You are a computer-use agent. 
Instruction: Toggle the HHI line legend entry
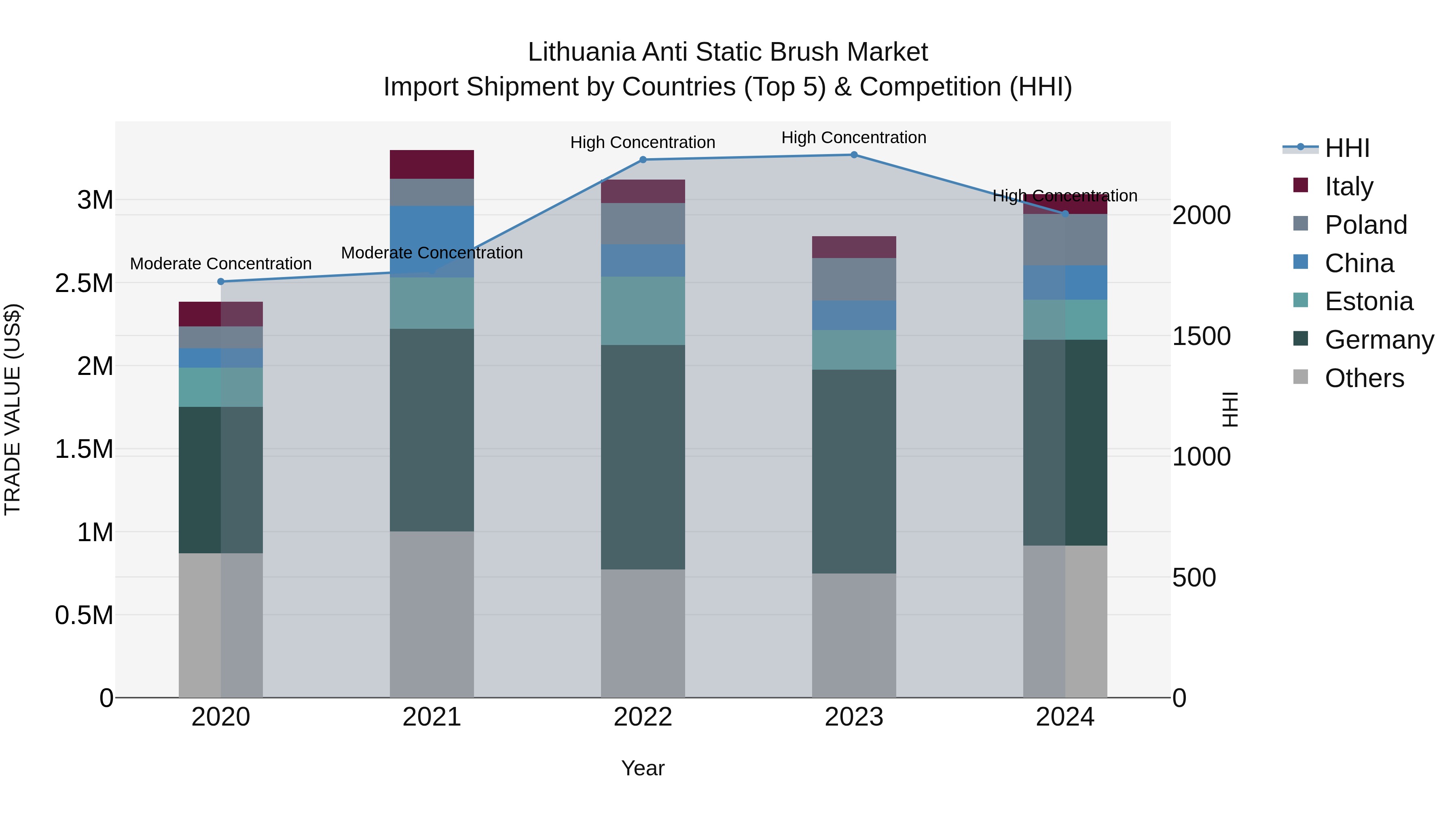(x=1326, y=148)
